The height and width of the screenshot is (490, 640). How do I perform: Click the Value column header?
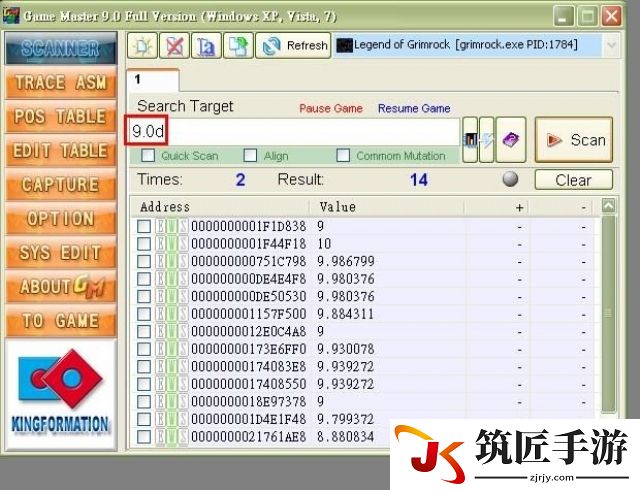[x=387, y=207]
